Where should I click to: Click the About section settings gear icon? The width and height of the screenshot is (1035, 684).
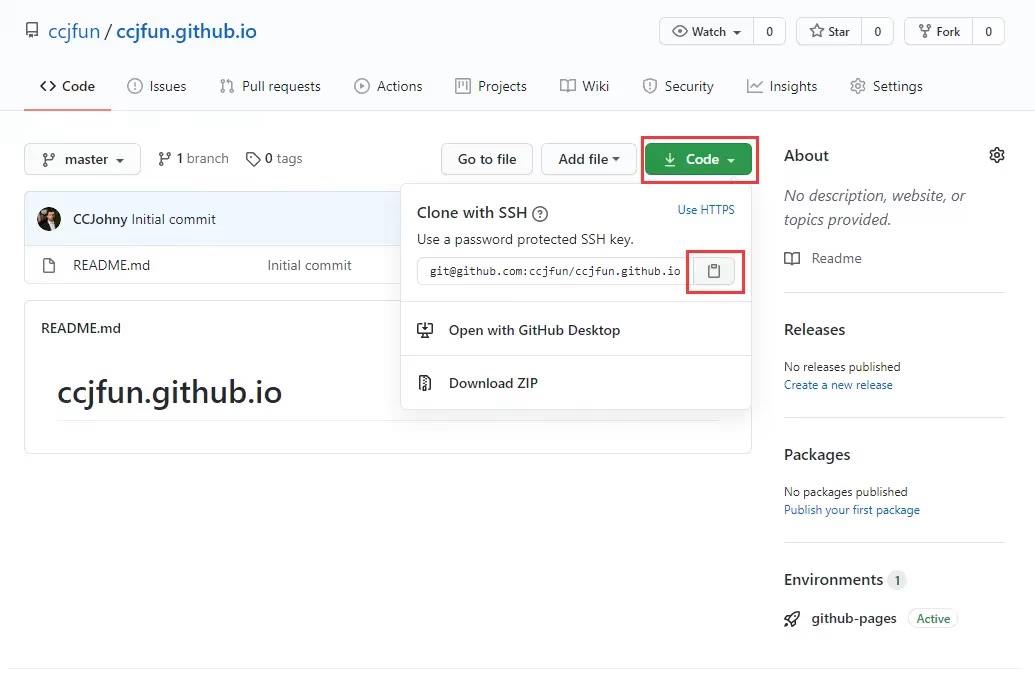point(996,155)
